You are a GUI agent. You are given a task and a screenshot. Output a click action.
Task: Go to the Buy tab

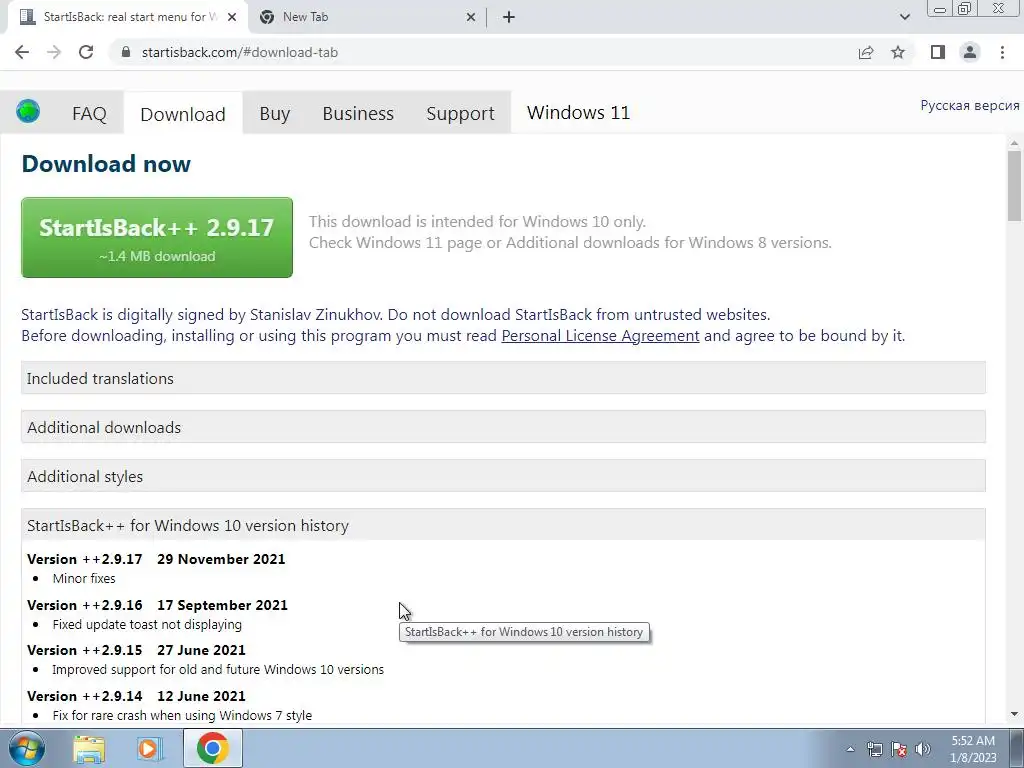[274, 114]
